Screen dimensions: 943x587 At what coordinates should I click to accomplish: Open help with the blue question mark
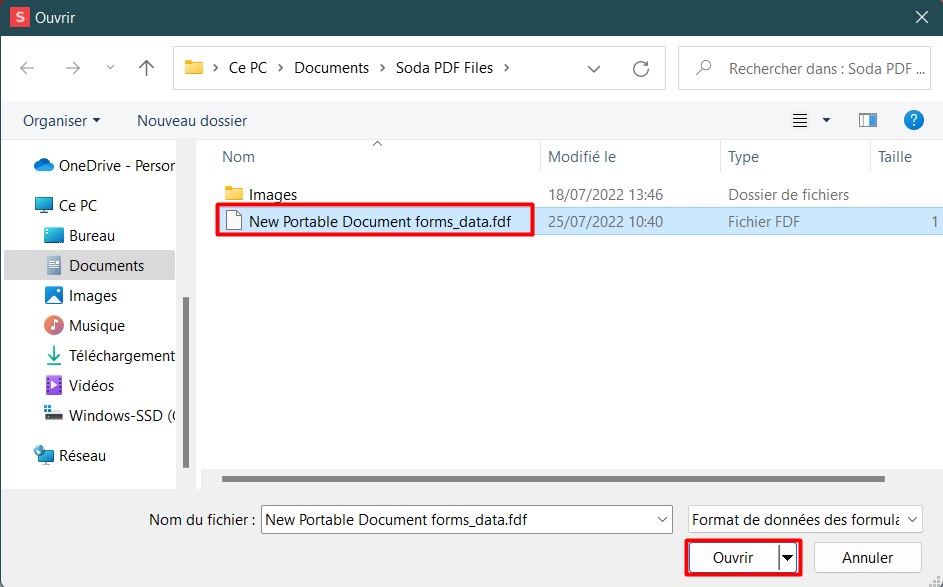tap(914, 120)
